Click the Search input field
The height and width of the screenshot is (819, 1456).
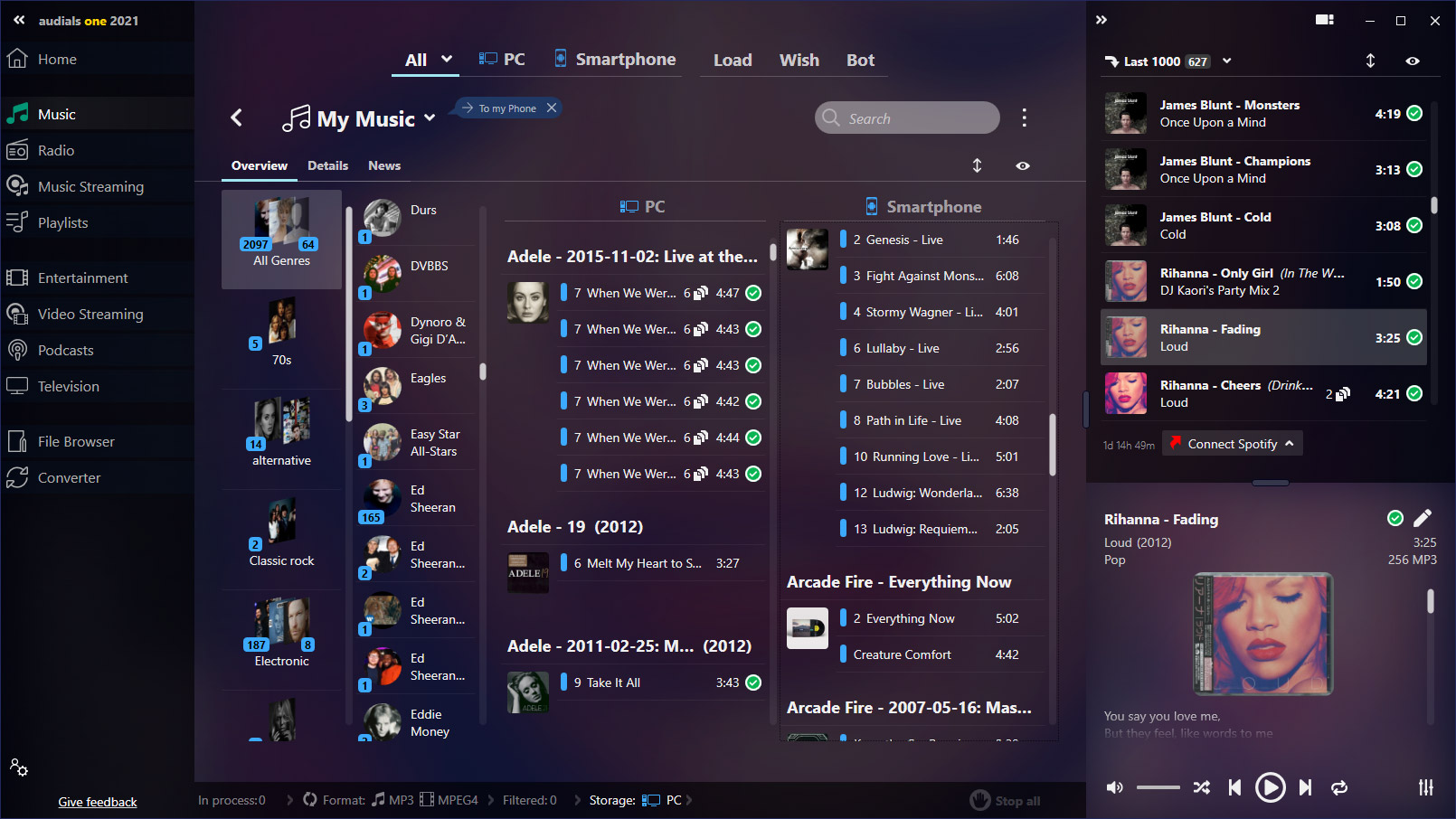[x=907, y=118]
